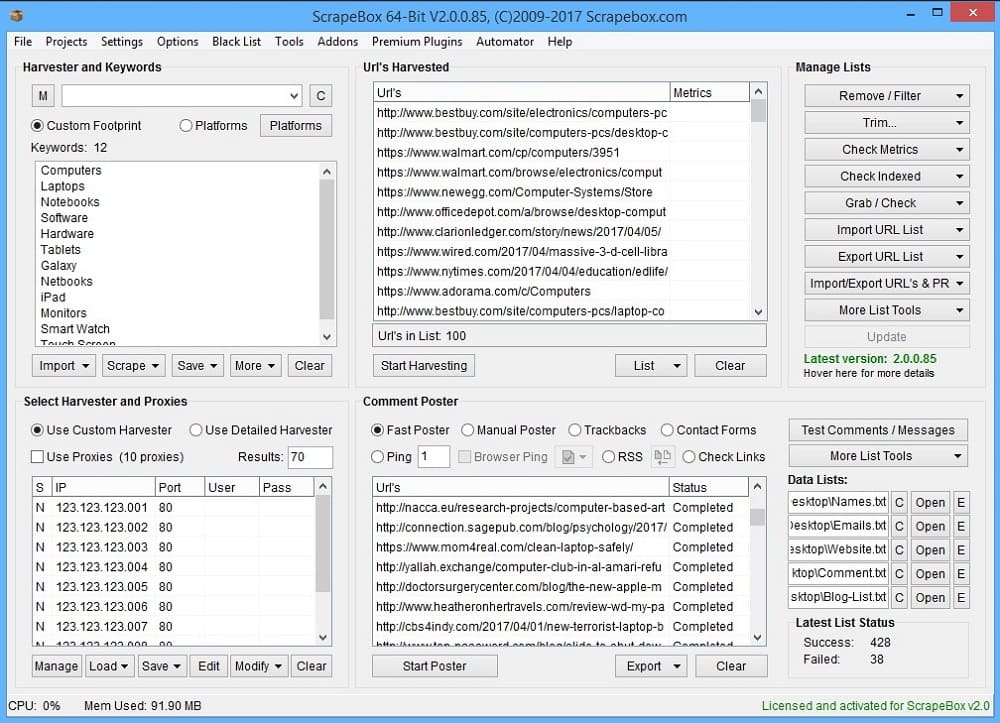This screenshot has width=1000, height=723.
Task: Click the Platforms button
Action: pyautogui.click(x=295, y=126)
